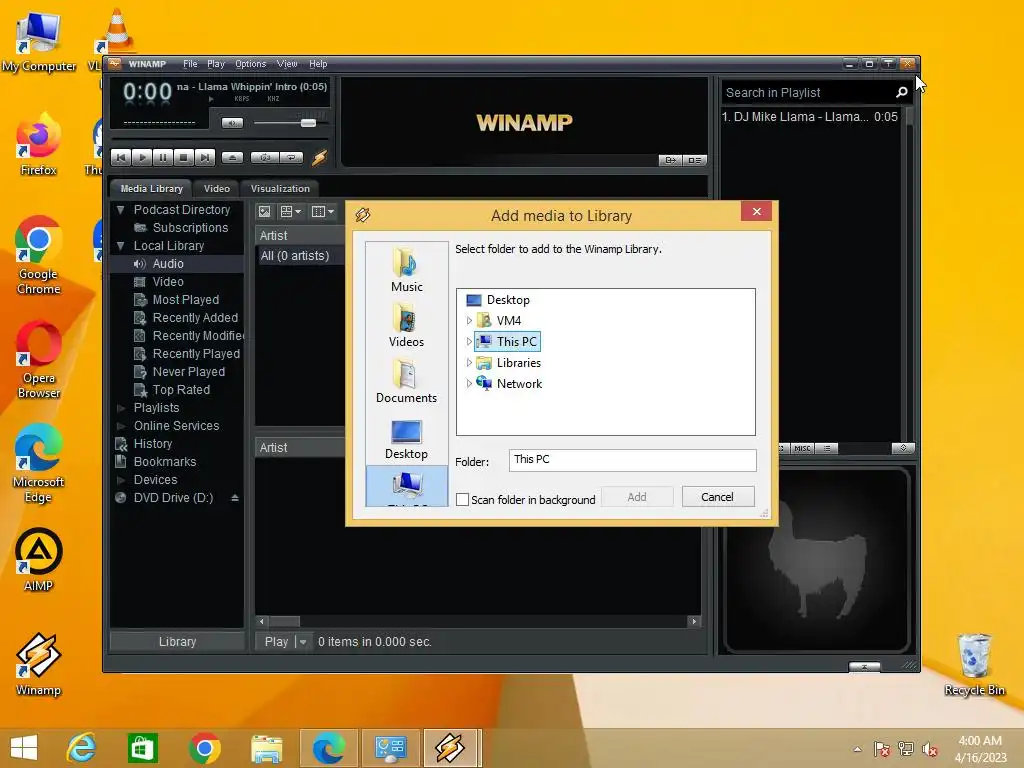This screenshot has height=768, width=1024.
Task: Switch to the Visualization tab
Action: [280, 188]
